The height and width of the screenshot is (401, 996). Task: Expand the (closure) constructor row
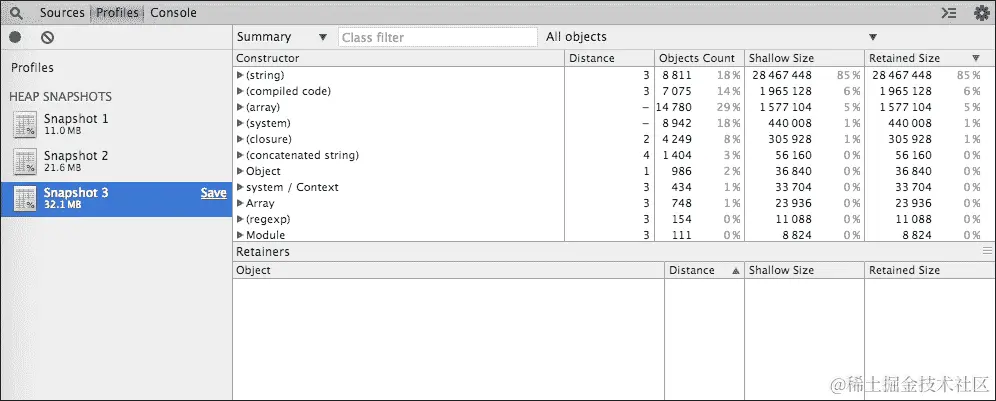[x=240, y=139]
